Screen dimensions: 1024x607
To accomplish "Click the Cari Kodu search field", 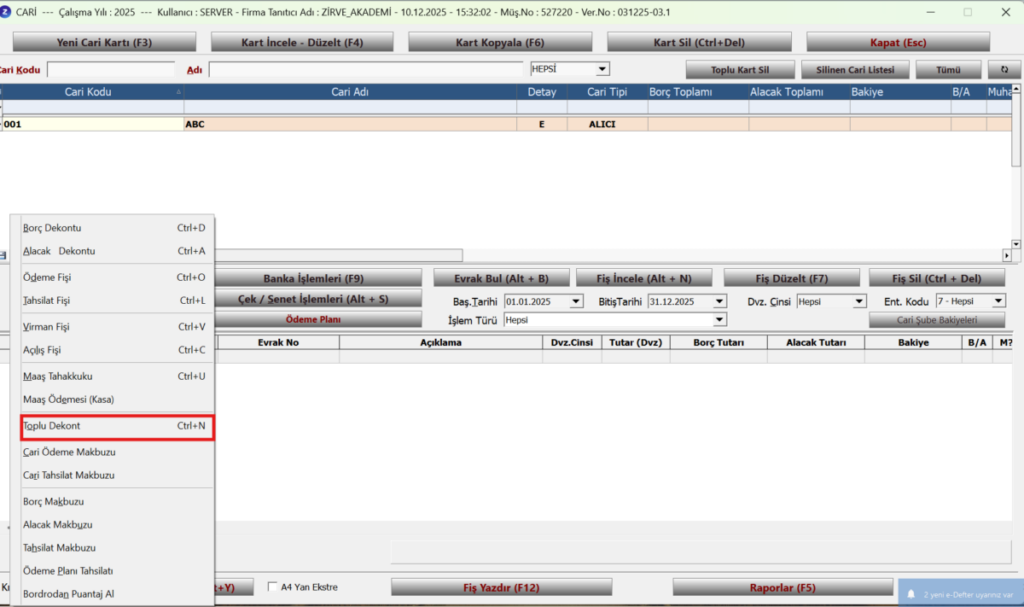I will [111, 69].
